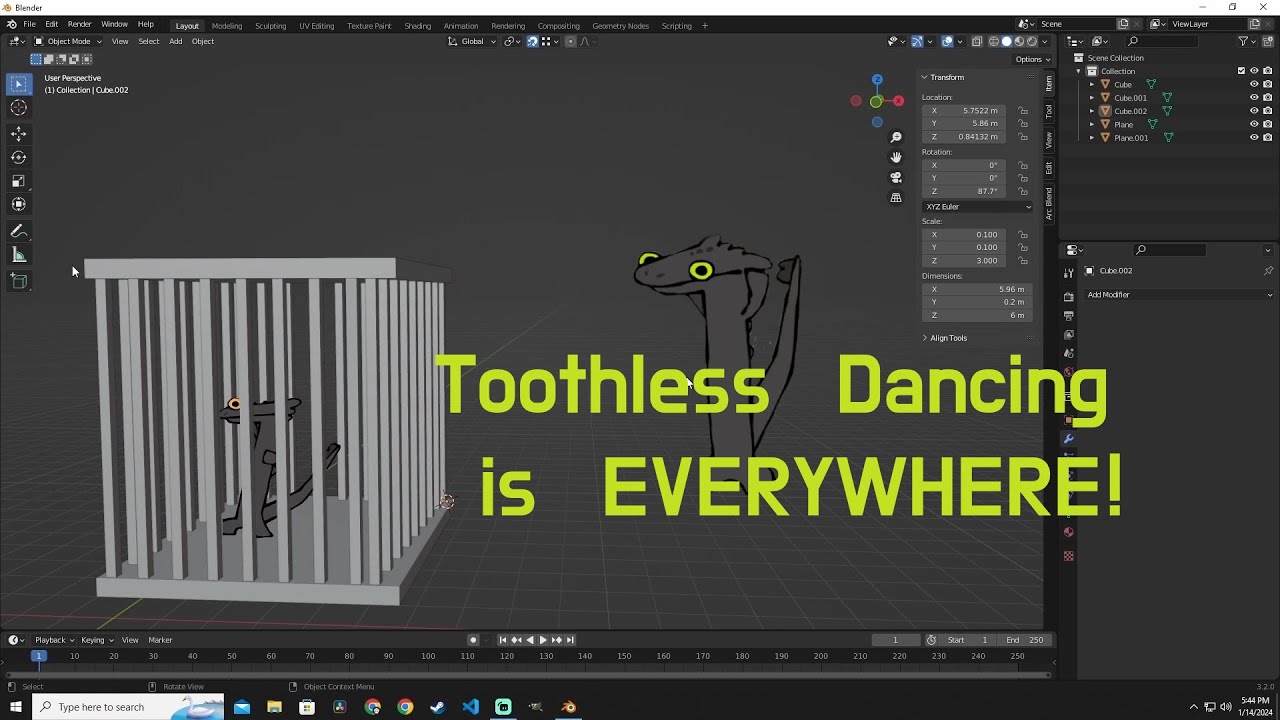The height and width of the screenshot is (720, 1280).
Task: Select the Scale tool
Action: tap(18, 181)
